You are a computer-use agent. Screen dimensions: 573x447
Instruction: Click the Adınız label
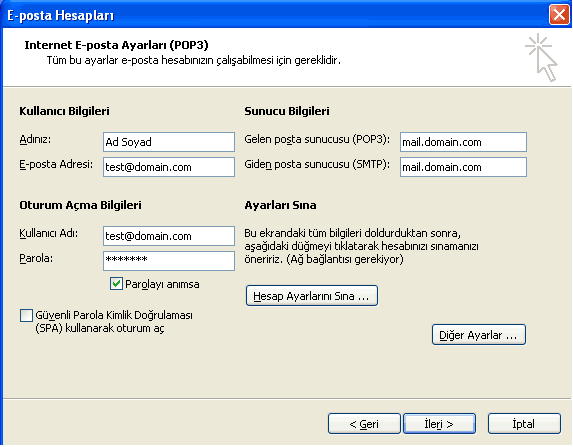click(x=35, y=140)
